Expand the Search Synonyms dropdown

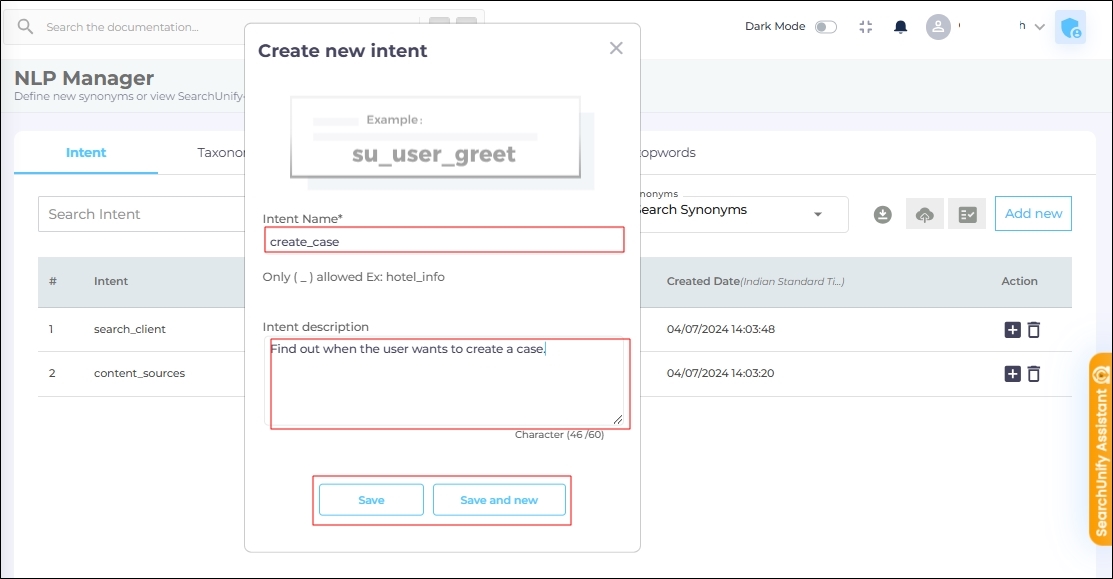817,214
